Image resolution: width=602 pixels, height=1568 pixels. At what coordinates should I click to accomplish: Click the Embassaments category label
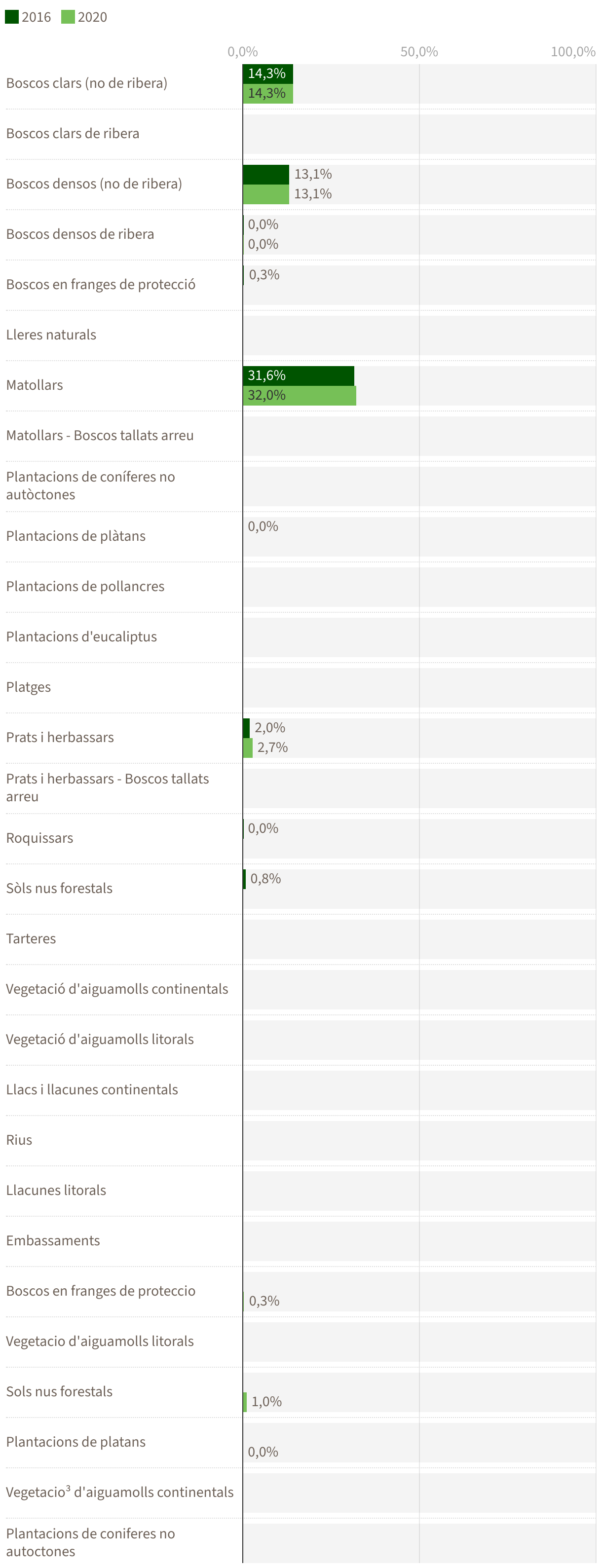[53, 1240]
